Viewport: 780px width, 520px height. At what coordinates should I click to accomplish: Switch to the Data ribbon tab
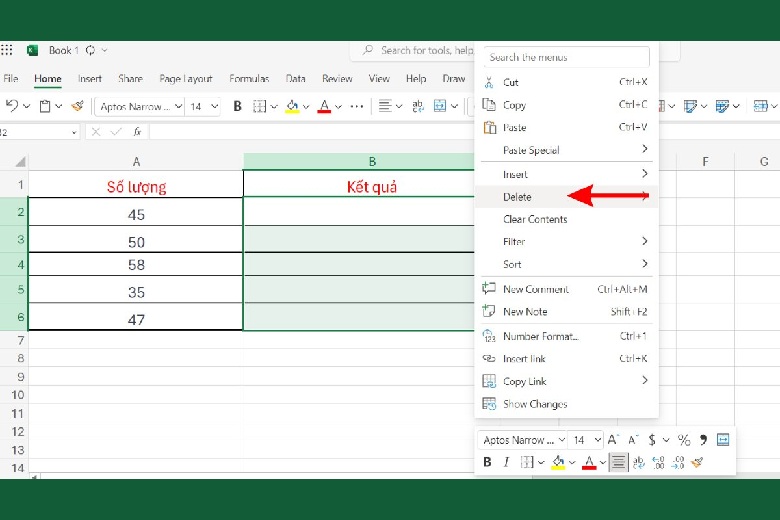pyautogui.click(x=295, y=79)
